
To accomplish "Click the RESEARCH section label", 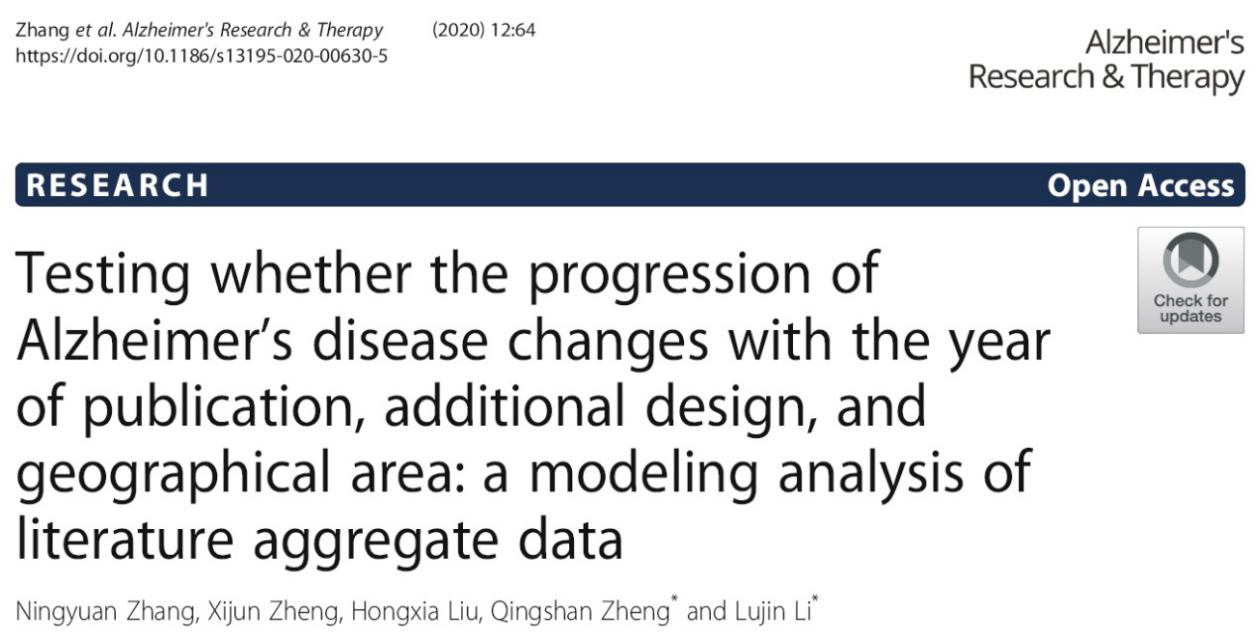I will [118, 186].
